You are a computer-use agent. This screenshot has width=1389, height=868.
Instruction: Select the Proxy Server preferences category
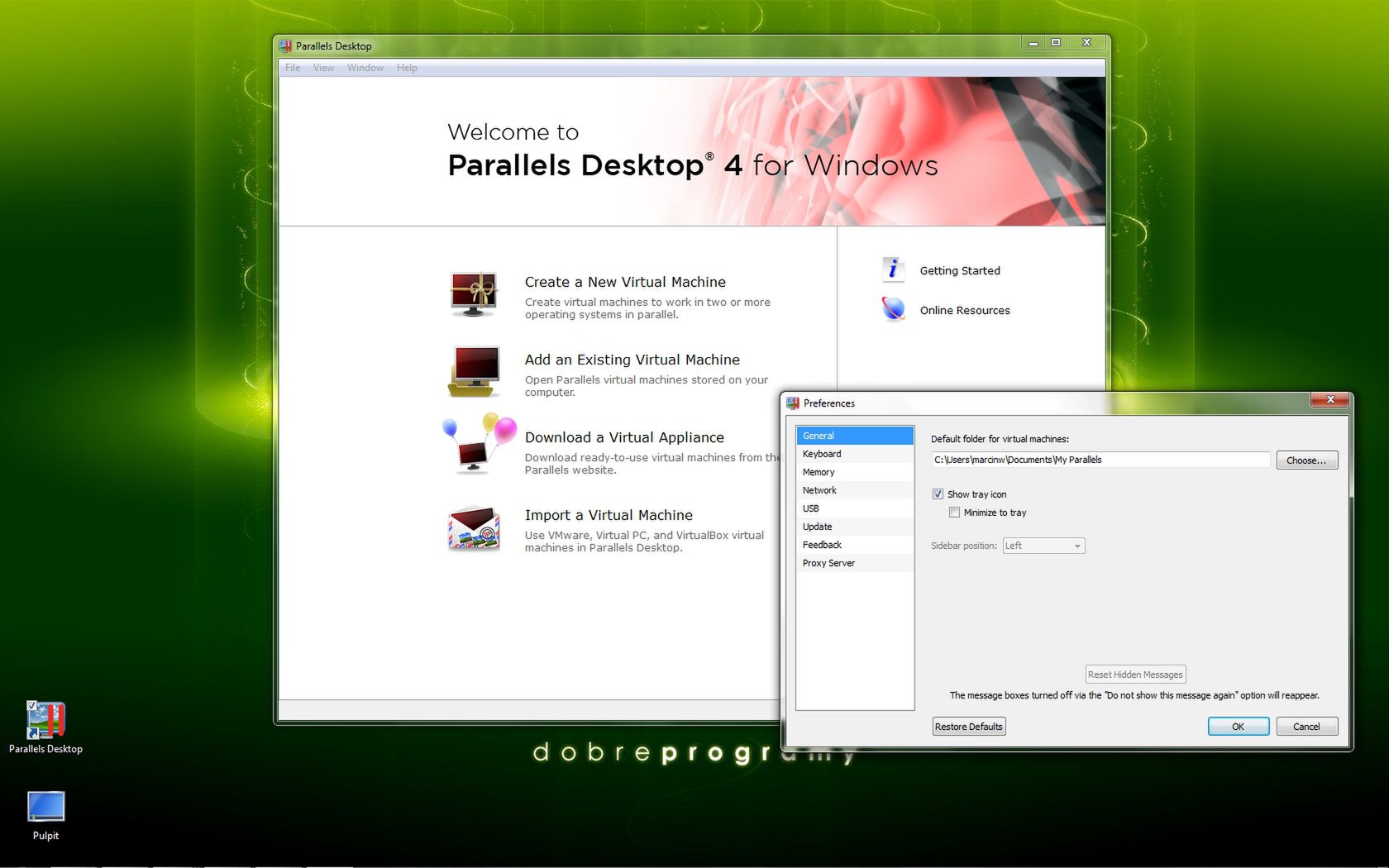(855, 563)
